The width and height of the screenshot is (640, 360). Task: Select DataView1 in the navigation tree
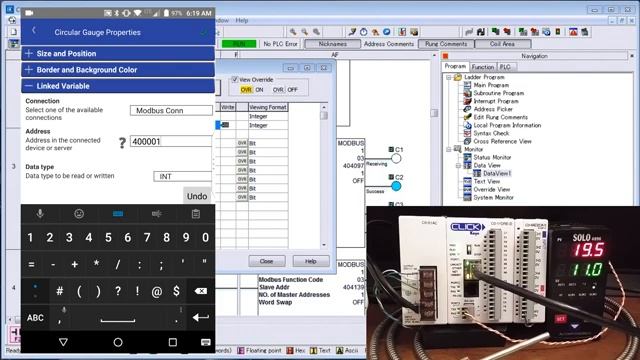[497, 173]
